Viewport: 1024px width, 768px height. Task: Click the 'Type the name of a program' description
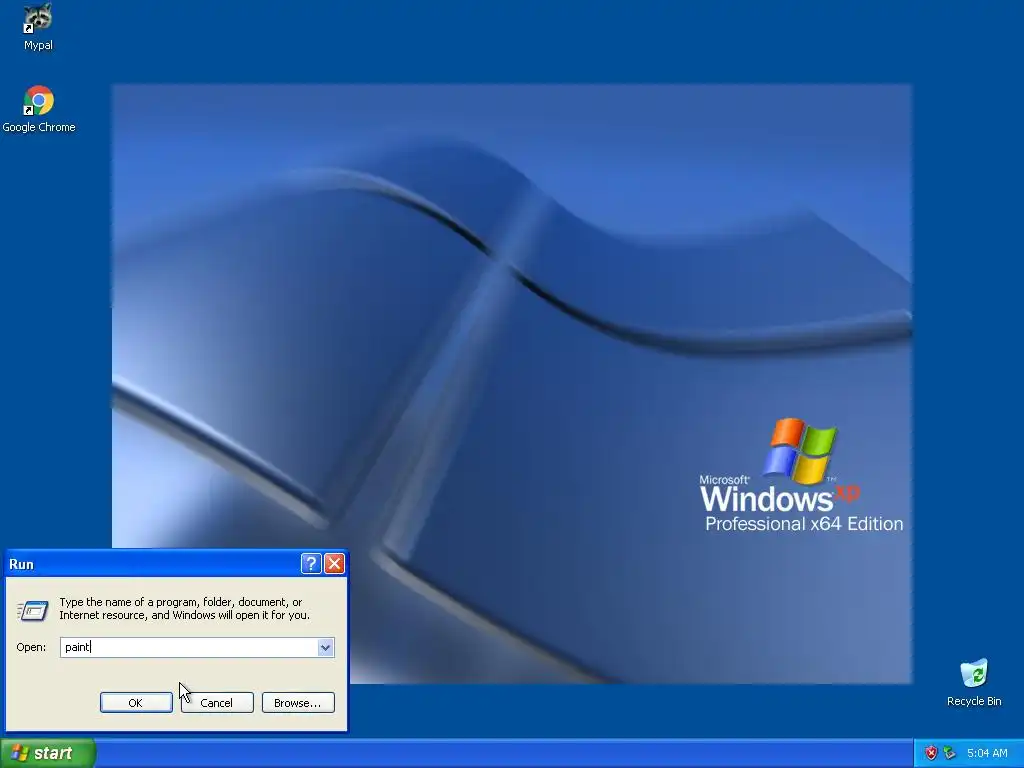click(x=185, y=609)
